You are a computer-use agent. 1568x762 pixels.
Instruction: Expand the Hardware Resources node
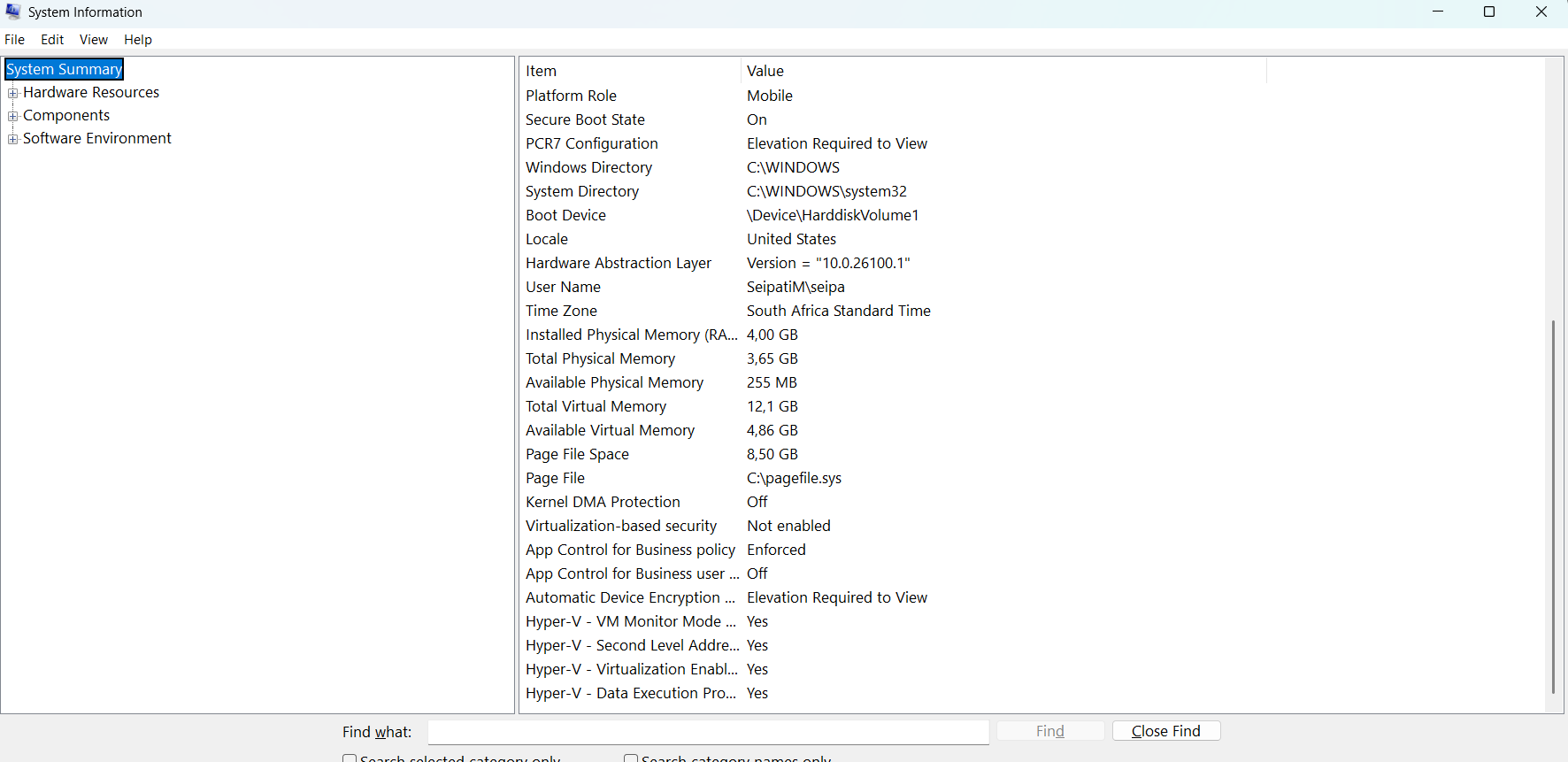13,93
